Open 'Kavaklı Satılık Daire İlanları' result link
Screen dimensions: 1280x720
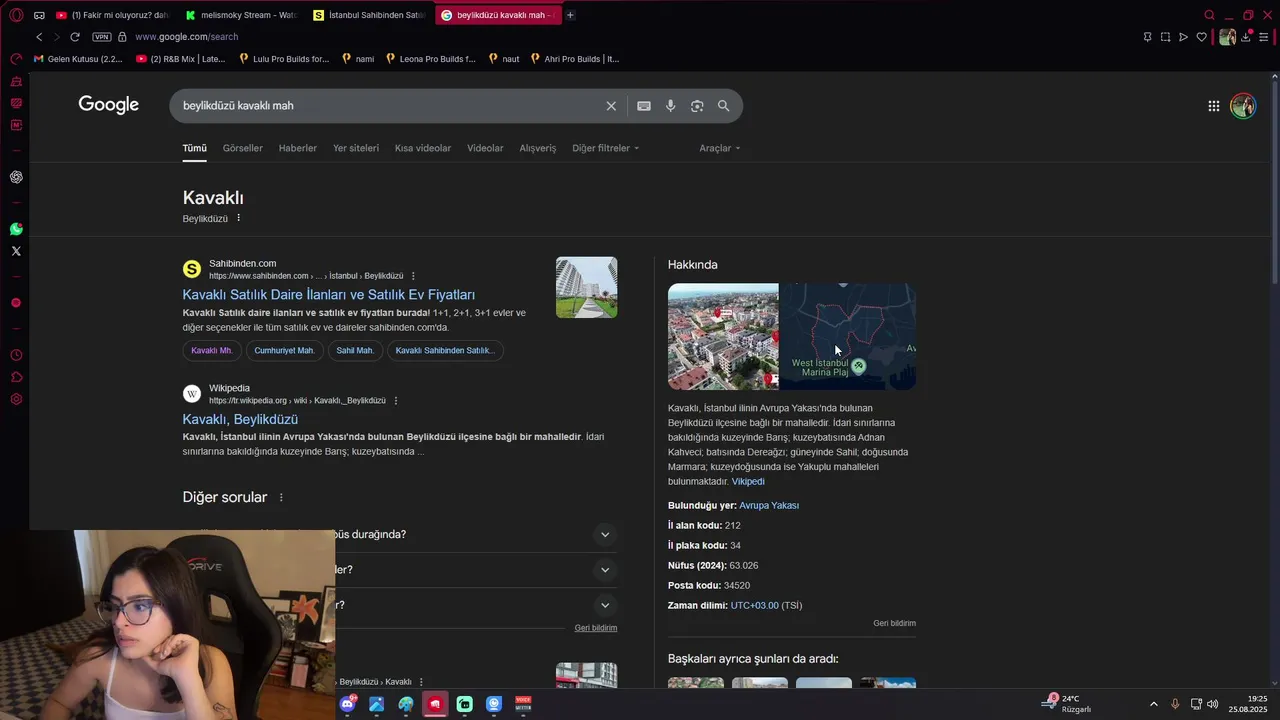pyautogui.click(x=328, y=295)
